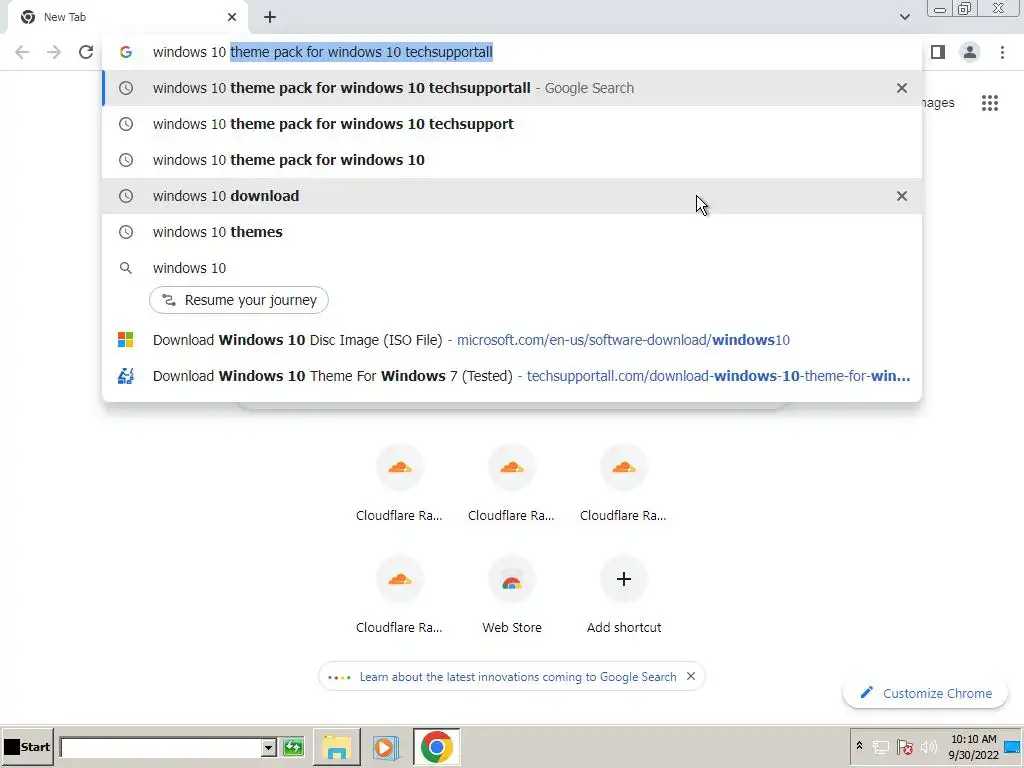Choose the 'windows 10 themes' suggestion
The width and height of the screenshot is (1024, 768).
click(512, 232)
